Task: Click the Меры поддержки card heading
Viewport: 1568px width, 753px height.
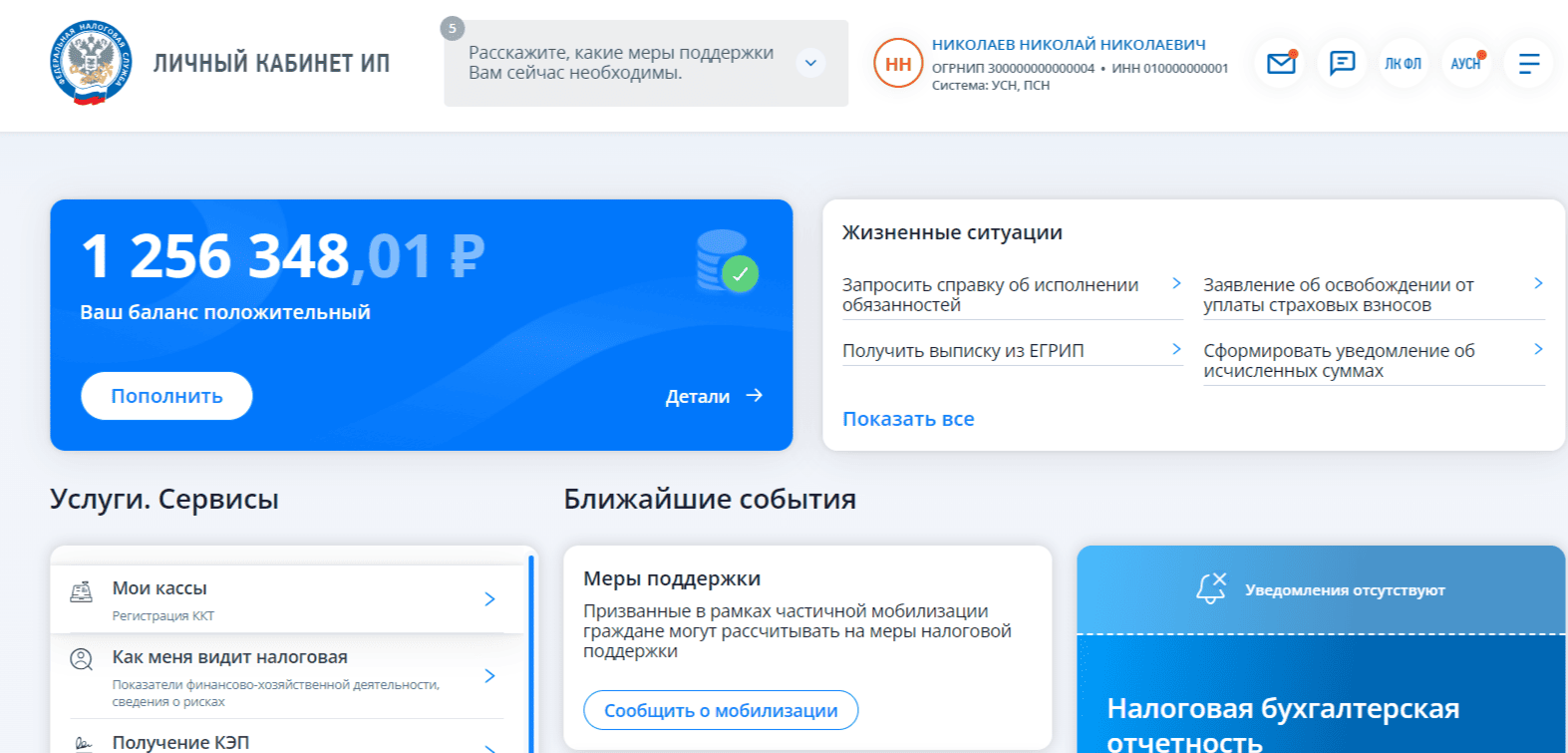Action: coord(672,578)
